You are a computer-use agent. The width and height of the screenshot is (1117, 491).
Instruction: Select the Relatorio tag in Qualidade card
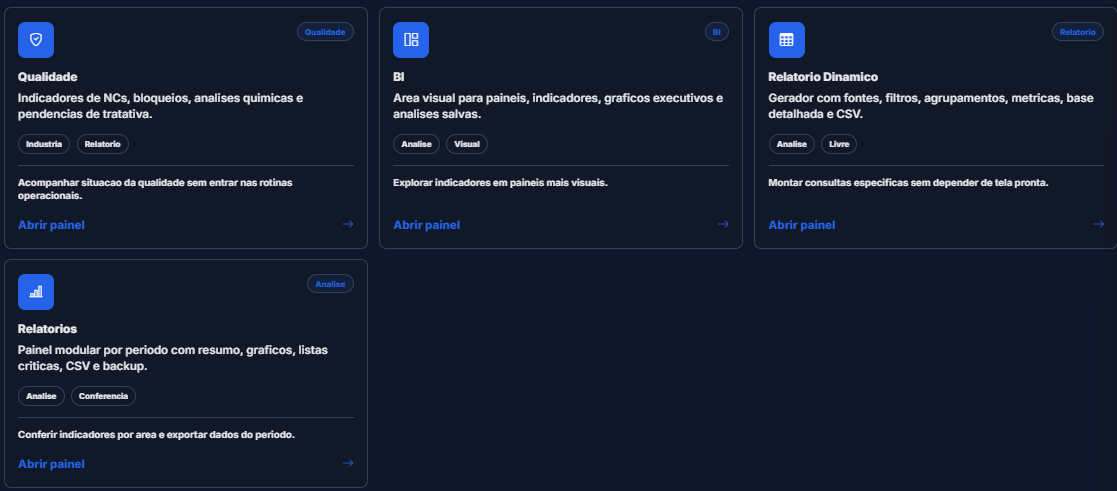(x=103, y=144)
